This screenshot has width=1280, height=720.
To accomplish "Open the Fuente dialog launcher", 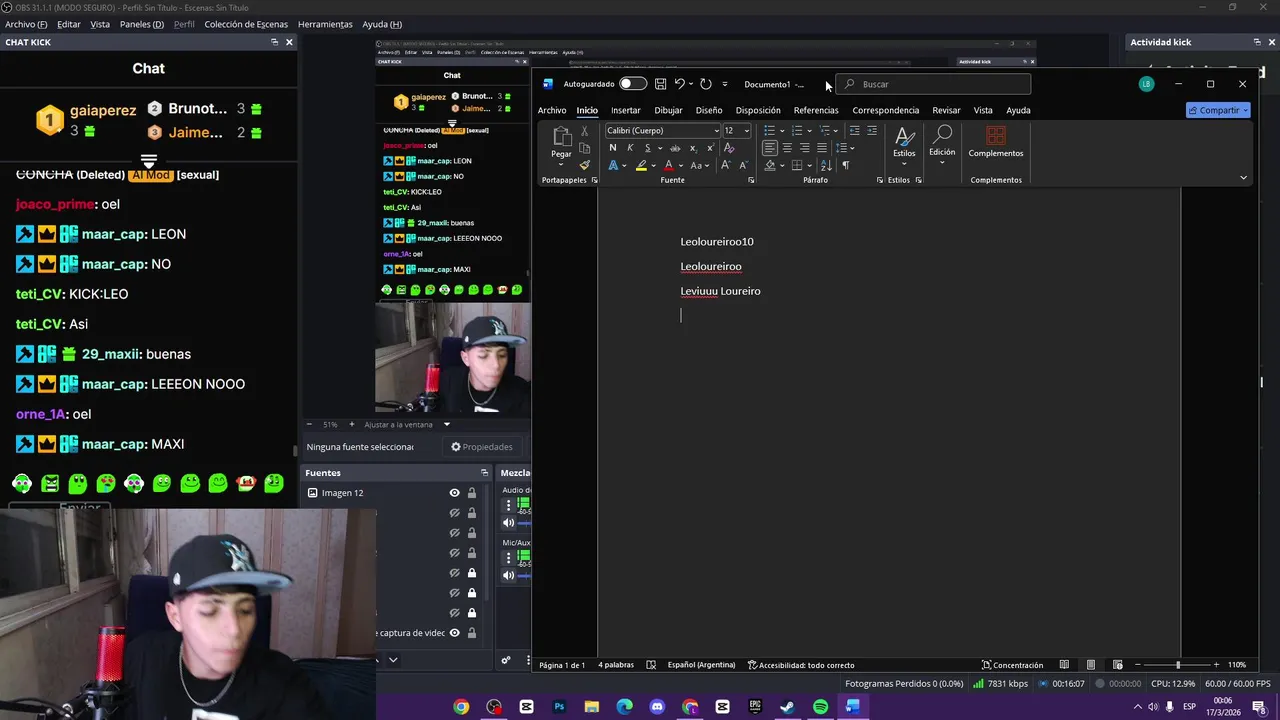I will coord(751,180).
